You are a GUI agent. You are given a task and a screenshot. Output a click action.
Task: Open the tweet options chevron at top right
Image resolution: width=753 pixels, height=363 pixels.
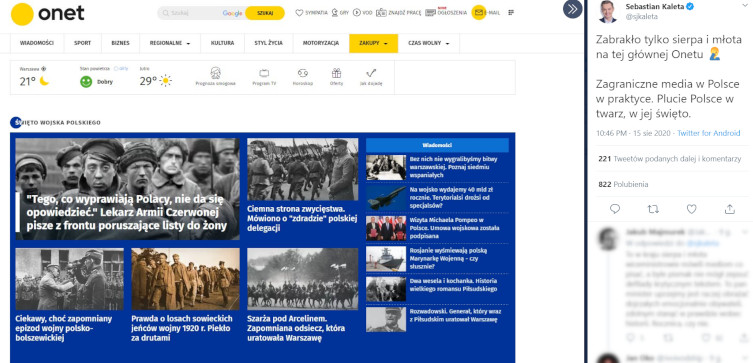(x=745, y=5)
